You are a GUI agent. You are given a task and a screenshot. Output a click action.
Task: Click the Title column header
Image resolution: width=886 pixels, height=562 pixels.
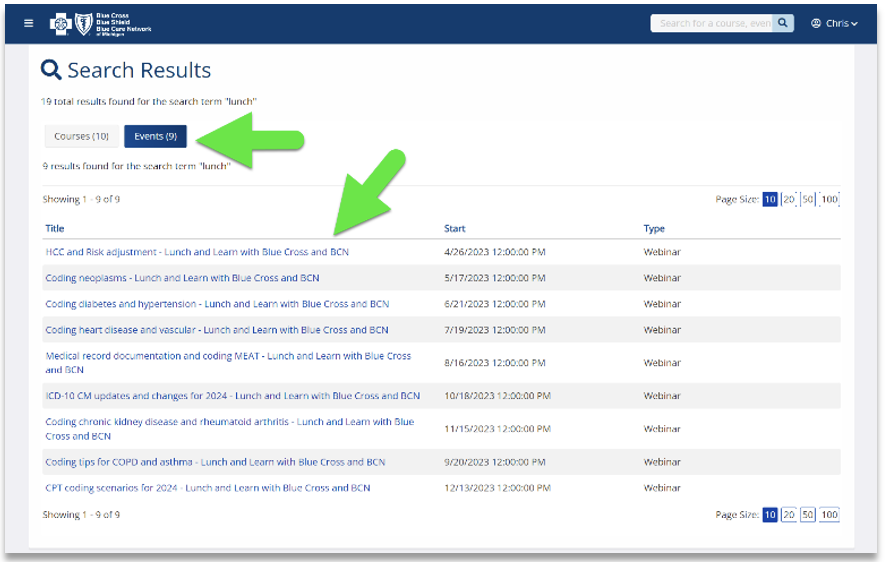[55, 228]
